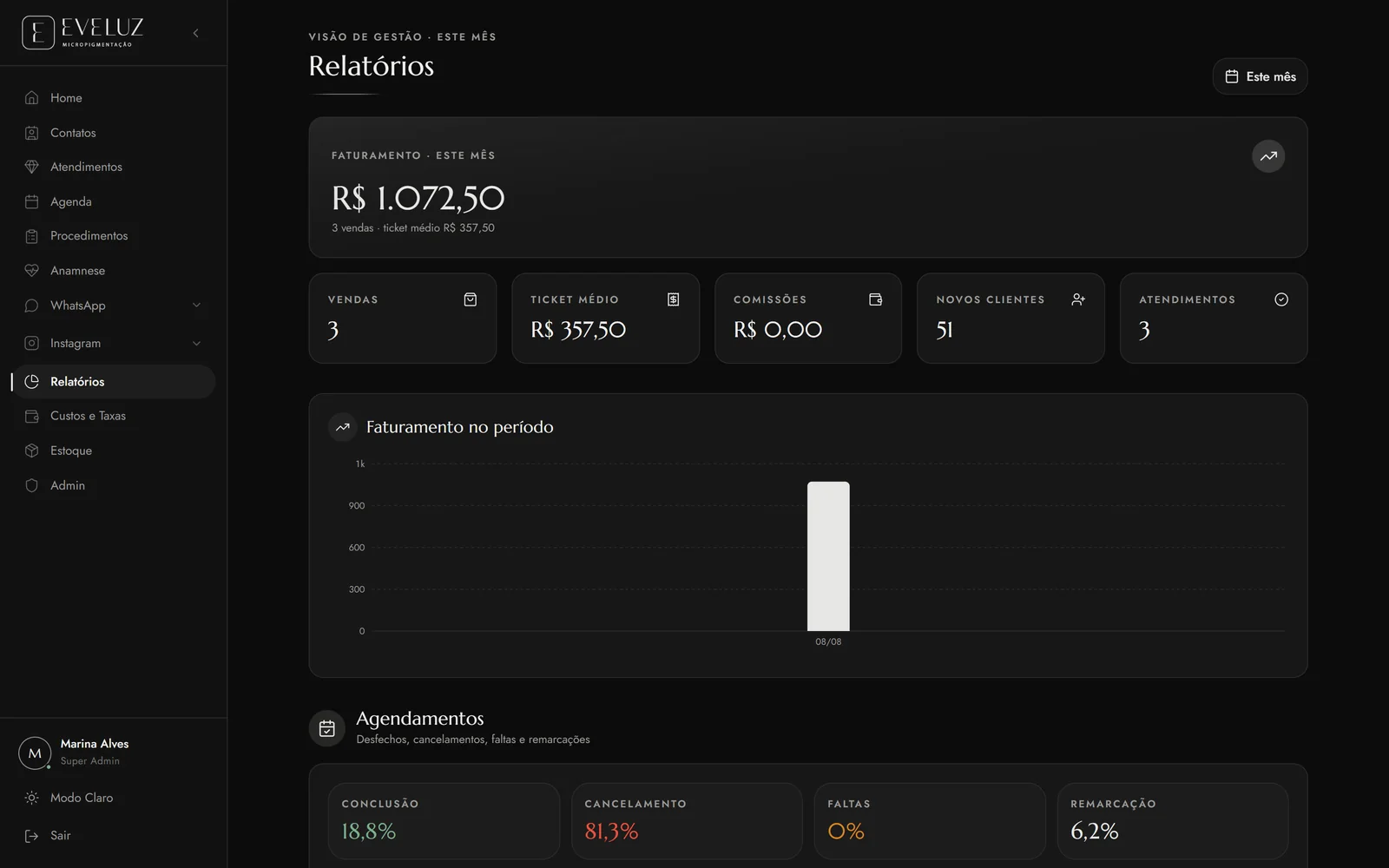Screen dimensions: 1389x868
Task: Click the logout arrow icon
Action: coord(32,836)
